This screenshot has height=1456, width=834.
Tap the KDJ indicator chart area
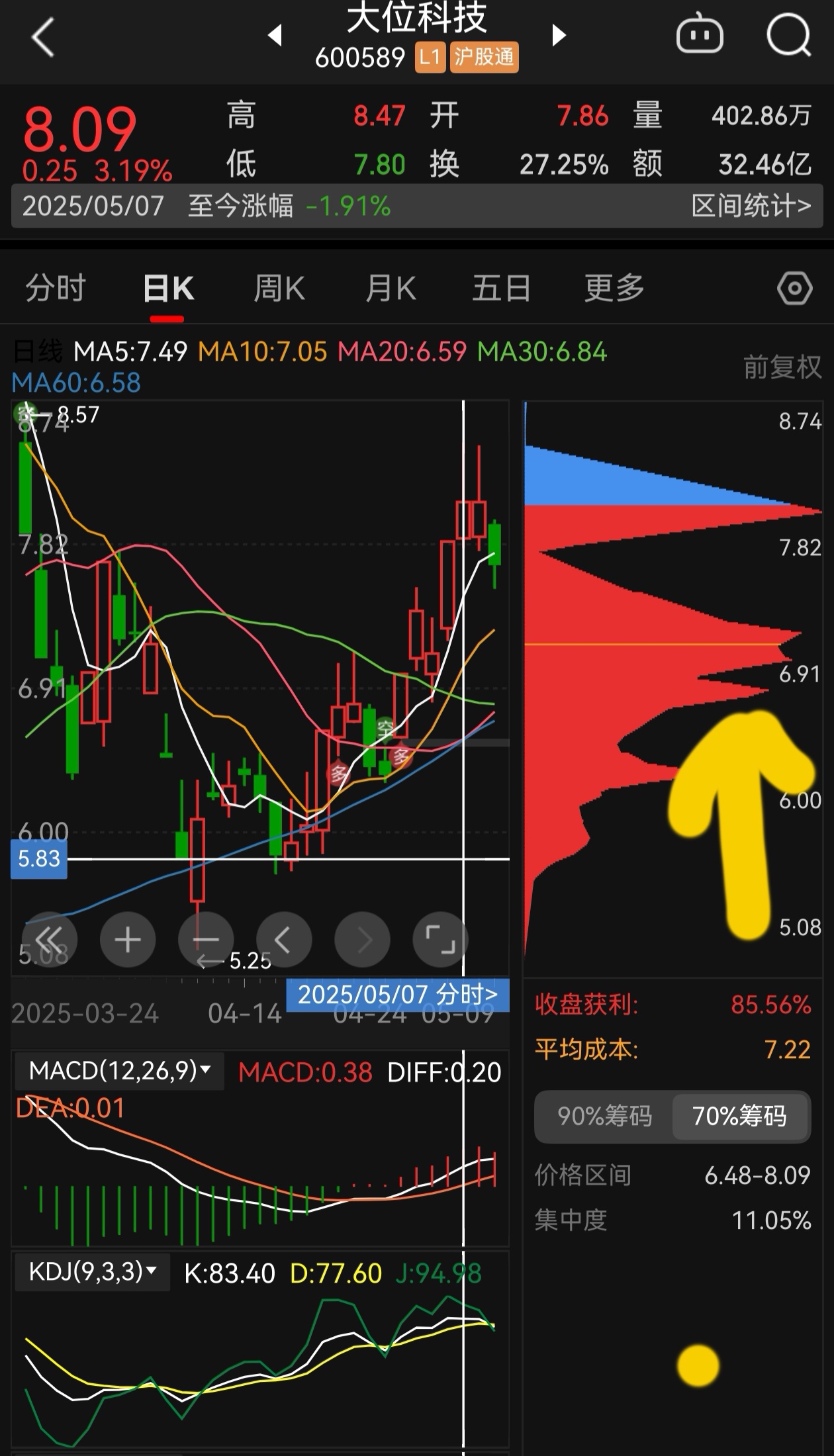click(x=259, y=1370)
